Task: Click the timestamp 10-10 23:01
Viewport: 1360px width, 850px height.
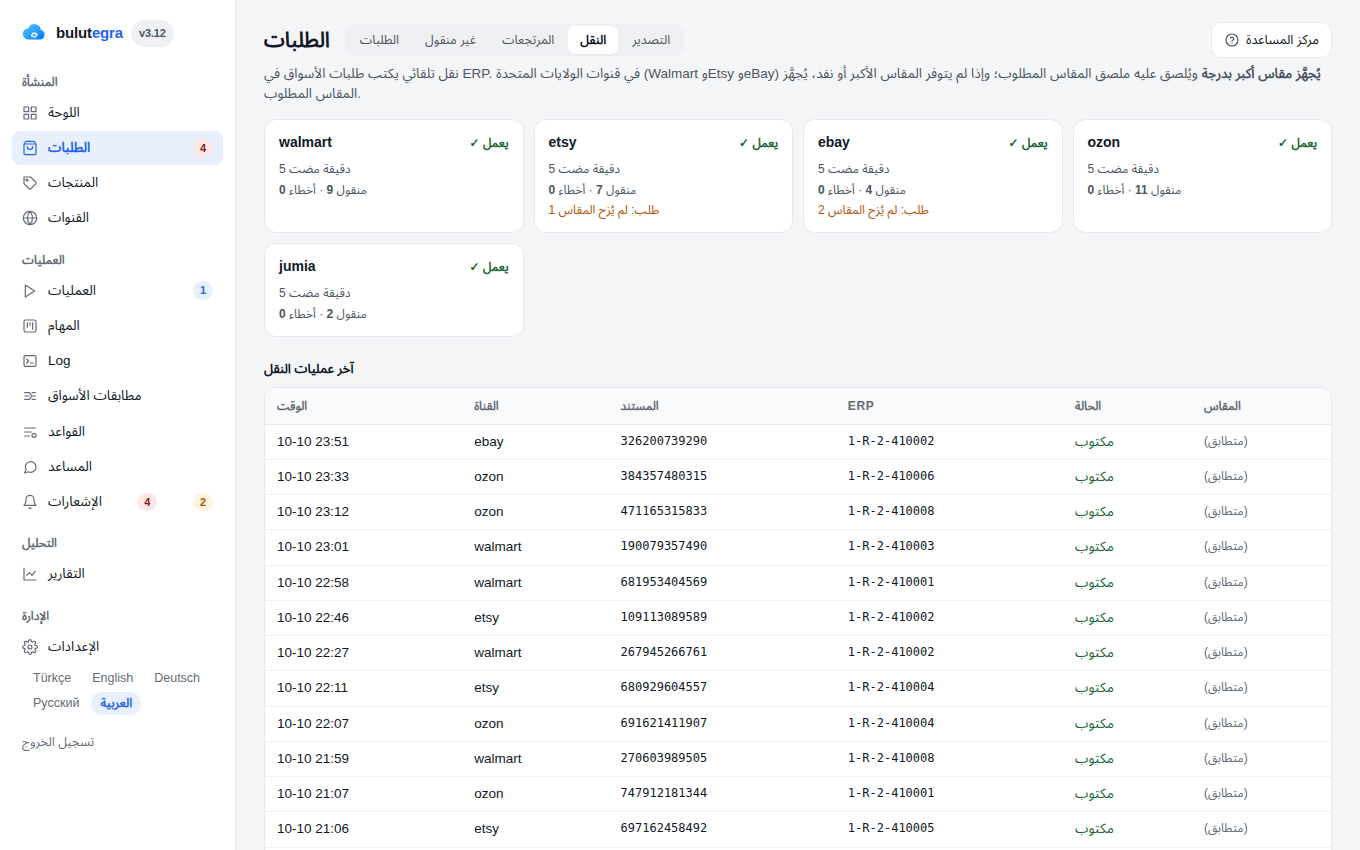Action: click(x=313, y=547)
